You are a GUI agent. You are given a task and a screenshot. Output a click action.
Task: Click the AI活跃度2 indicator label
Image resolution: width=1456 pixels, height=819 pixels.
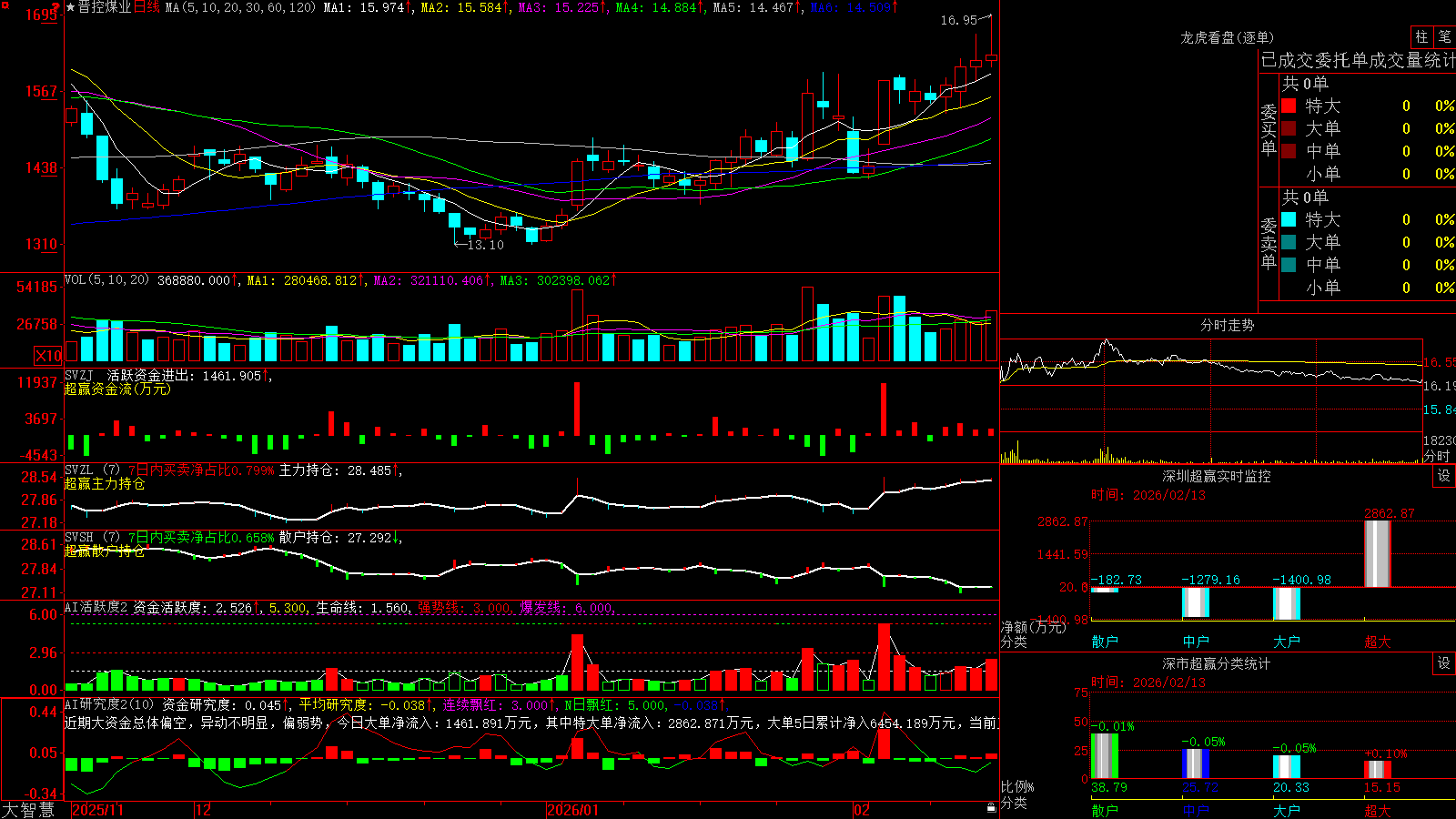click(96, 607)
